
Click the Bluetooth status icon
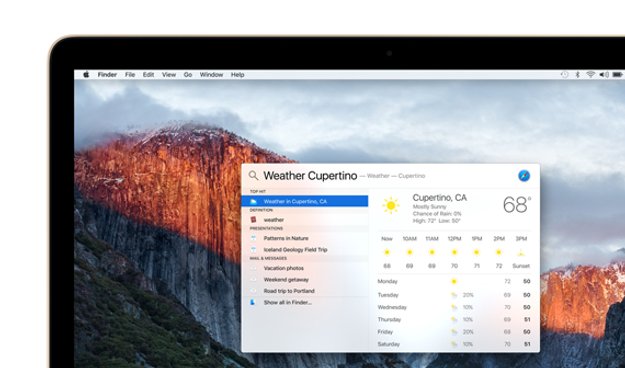pyautogui.click(x=577, y=75)
